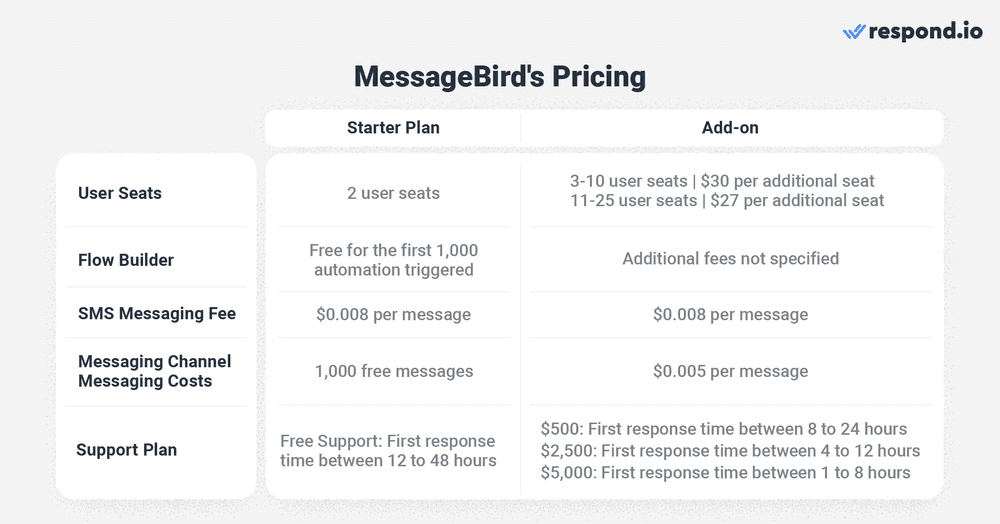
Task: Click the Messaging Channel Messaging Costs label
Action: [154, 371]
